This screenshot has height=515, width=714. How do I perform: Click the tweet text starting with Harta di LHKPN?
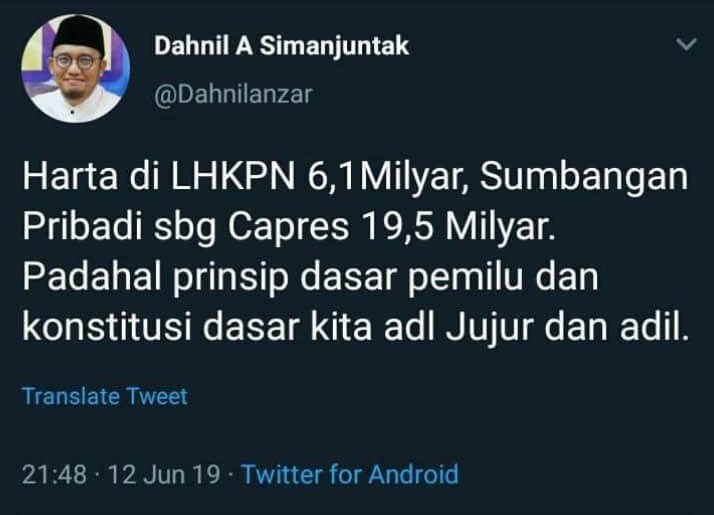(355, 251)
